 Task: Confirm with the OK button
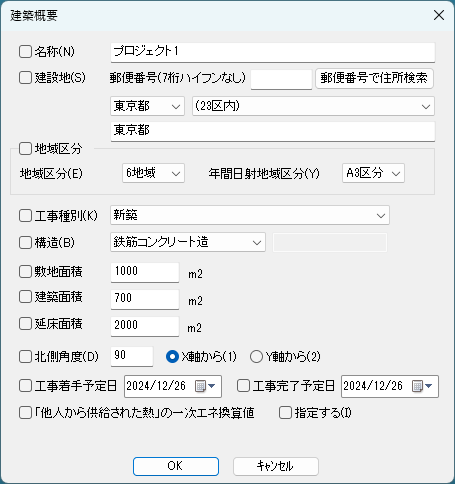point(176,466)
